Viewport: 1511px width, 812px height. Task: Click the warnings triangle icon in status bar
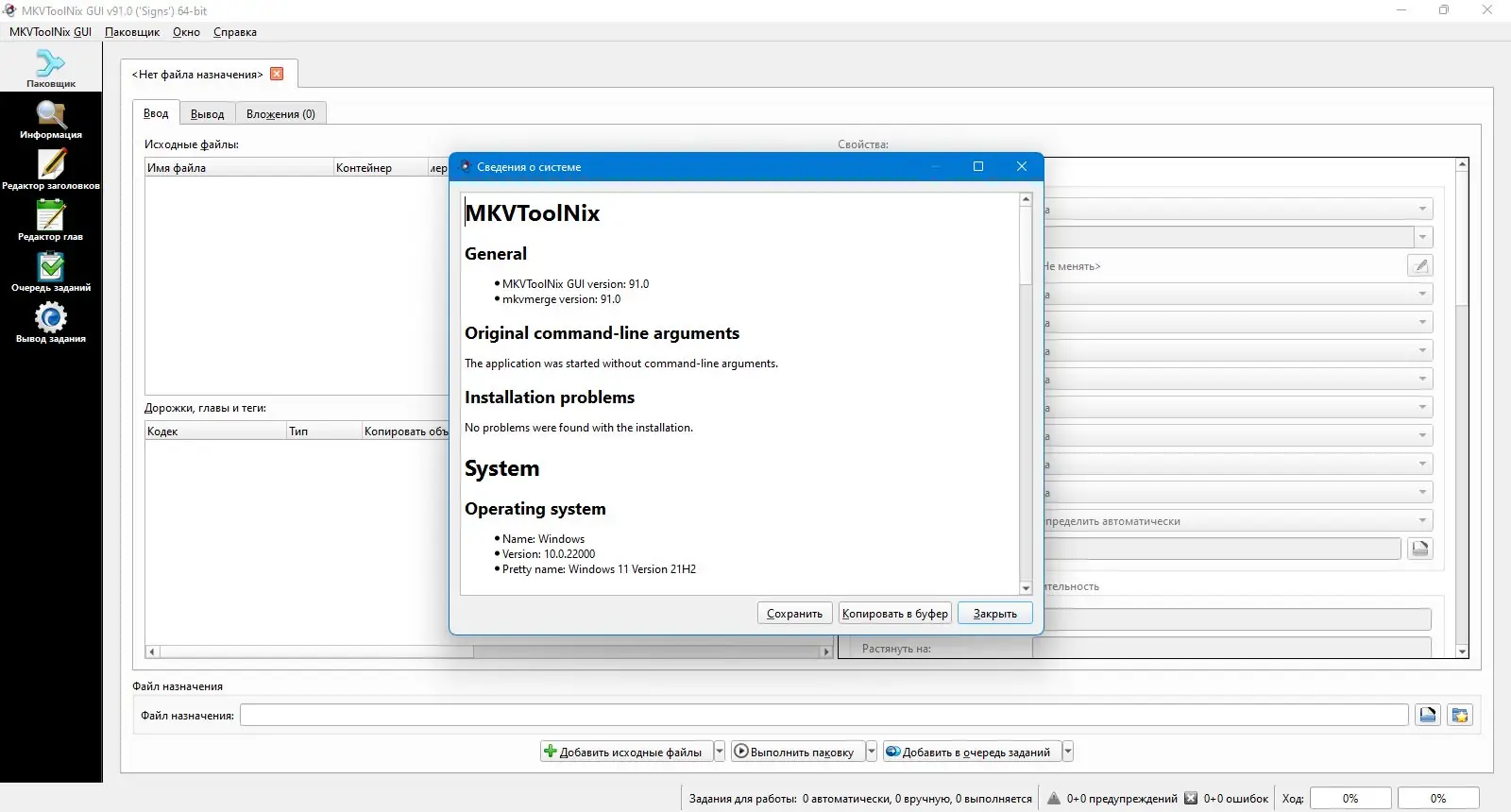[x=1054, y=798]
